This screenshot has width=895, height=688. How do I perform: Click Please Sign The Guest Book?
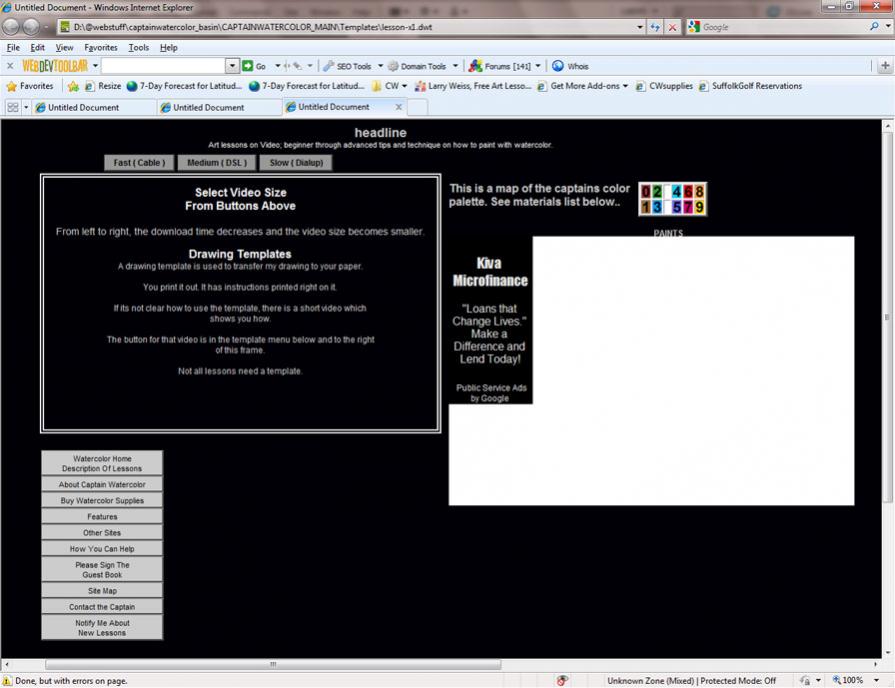point(102,570)
